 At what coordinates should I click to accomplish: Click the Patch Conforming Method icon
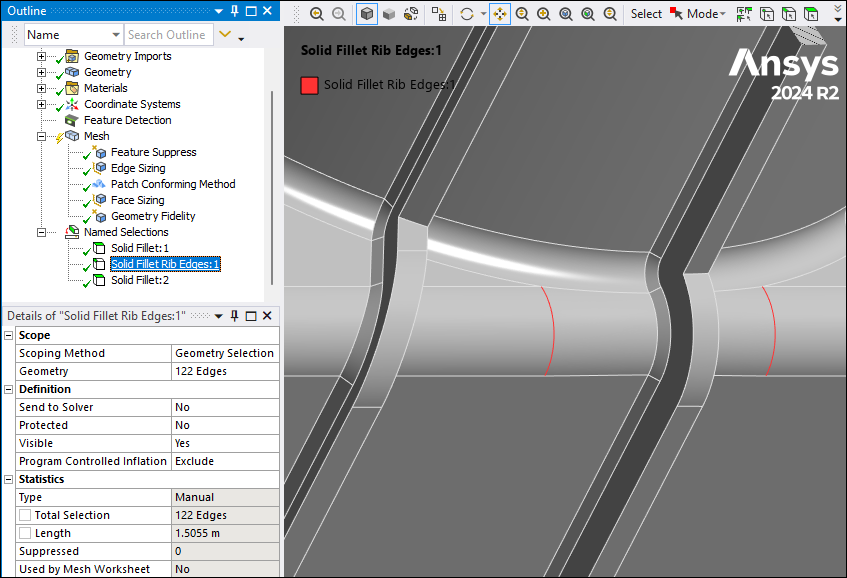98,184
